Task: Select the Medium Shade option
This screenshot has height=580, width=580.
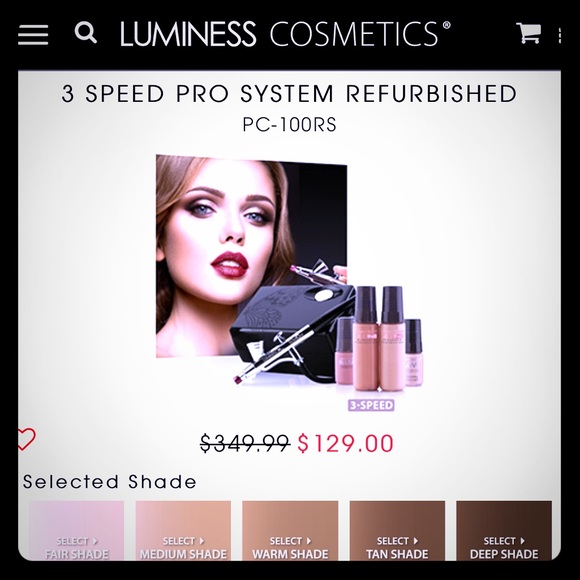Action: (x=183, y=531)
